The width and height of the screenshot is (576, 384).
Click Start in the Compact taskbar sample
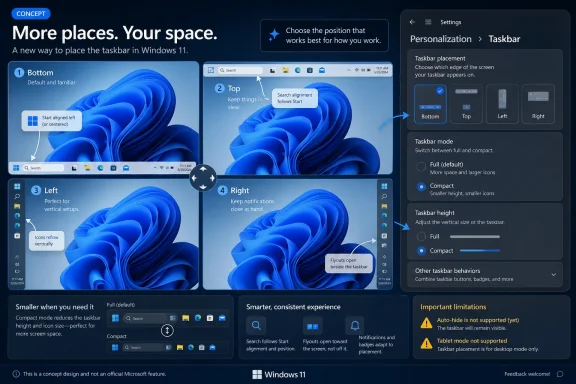115,347
